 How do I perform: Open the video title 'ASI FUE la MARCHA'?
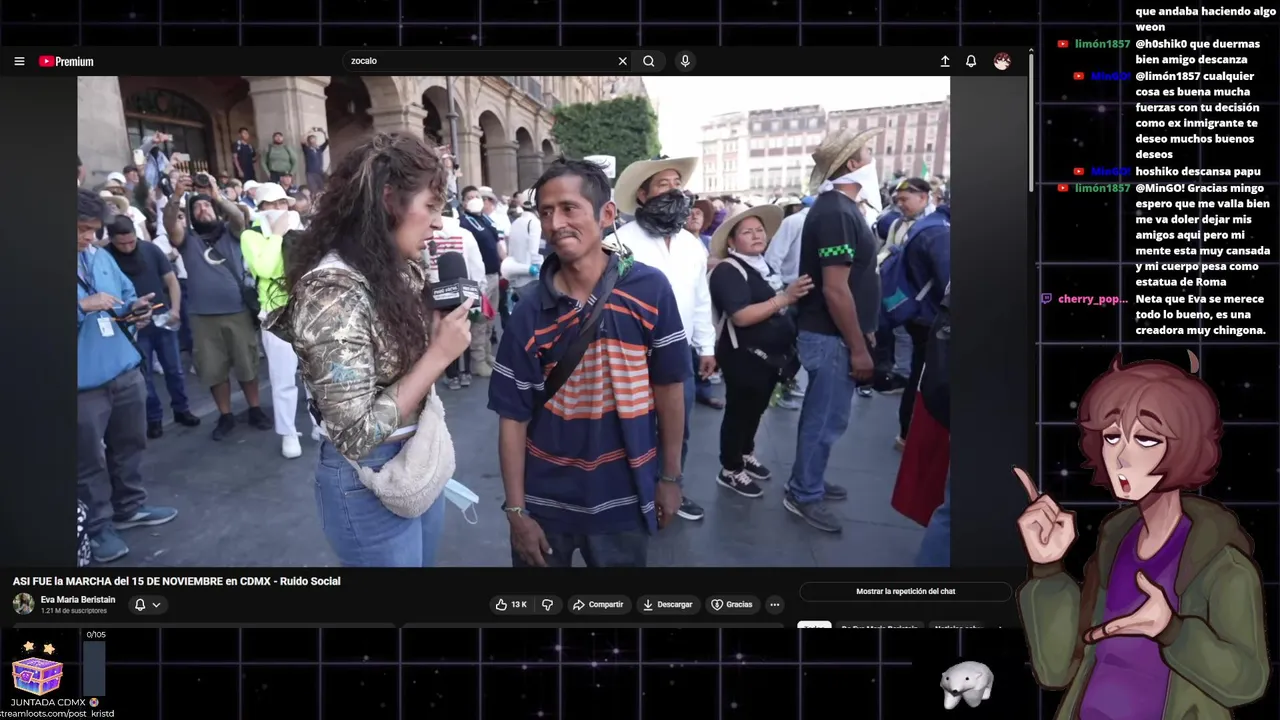click(177, 581)
